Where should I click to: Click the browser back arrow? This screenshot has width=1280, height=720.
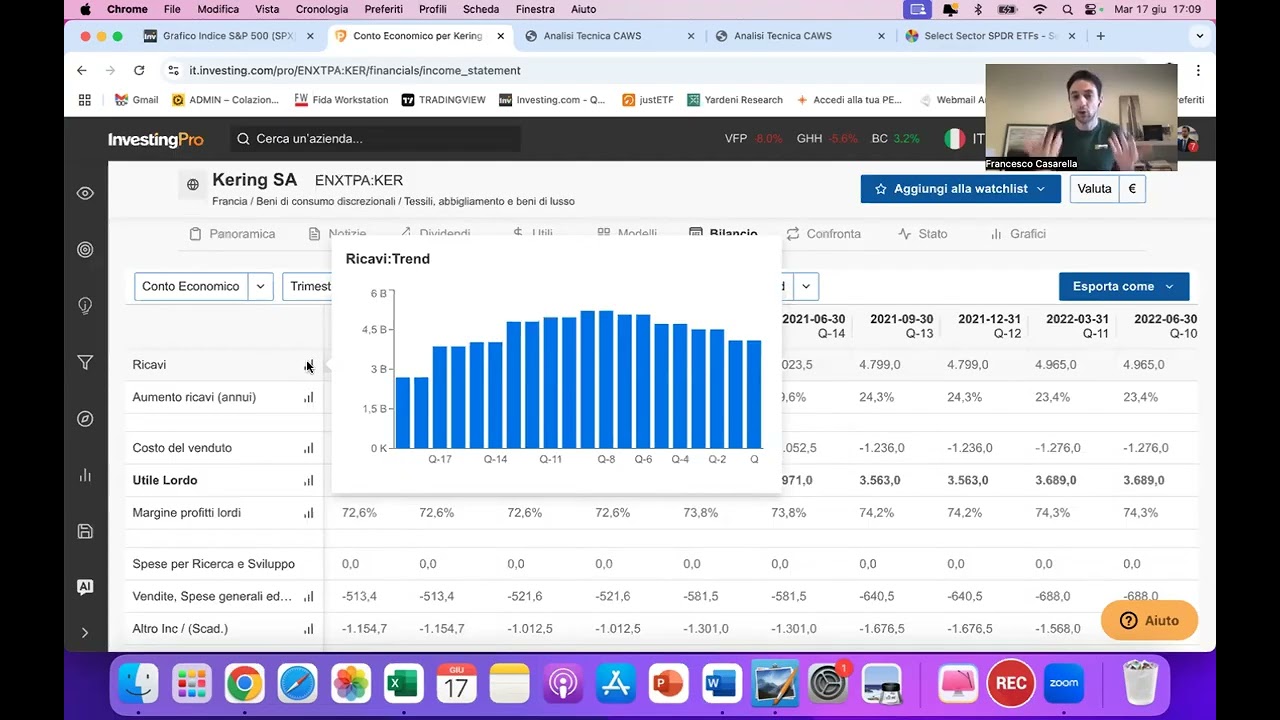point(82,71)
